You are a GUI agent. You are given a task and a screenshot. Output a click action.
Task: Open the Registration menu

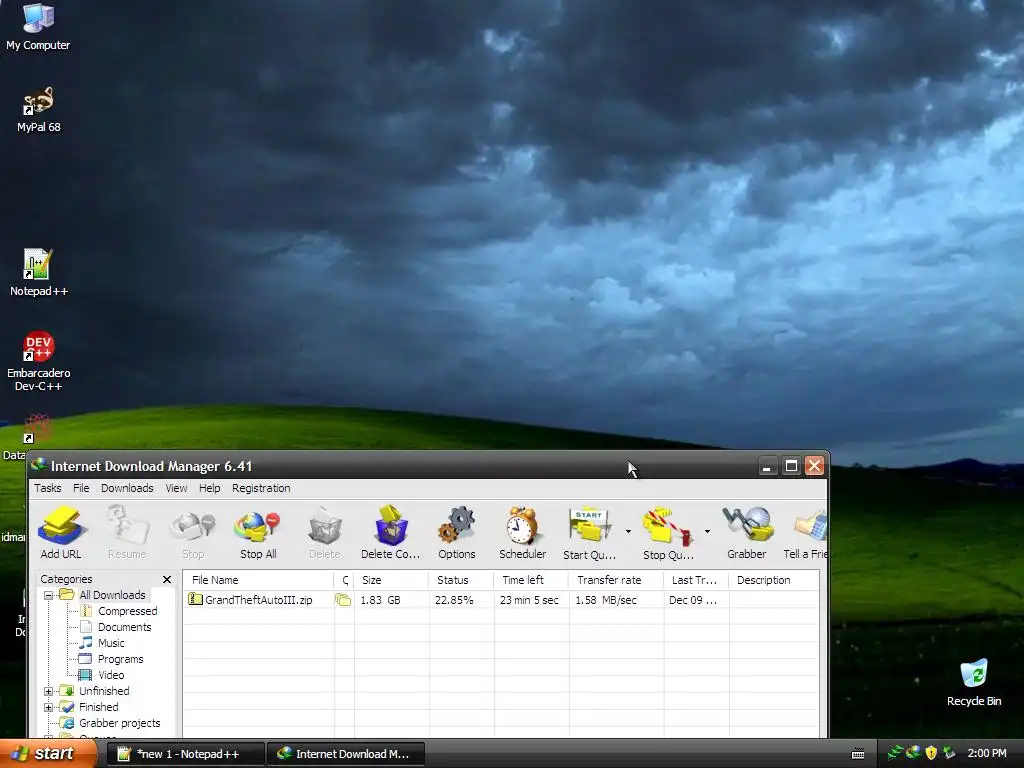point(261,488)
